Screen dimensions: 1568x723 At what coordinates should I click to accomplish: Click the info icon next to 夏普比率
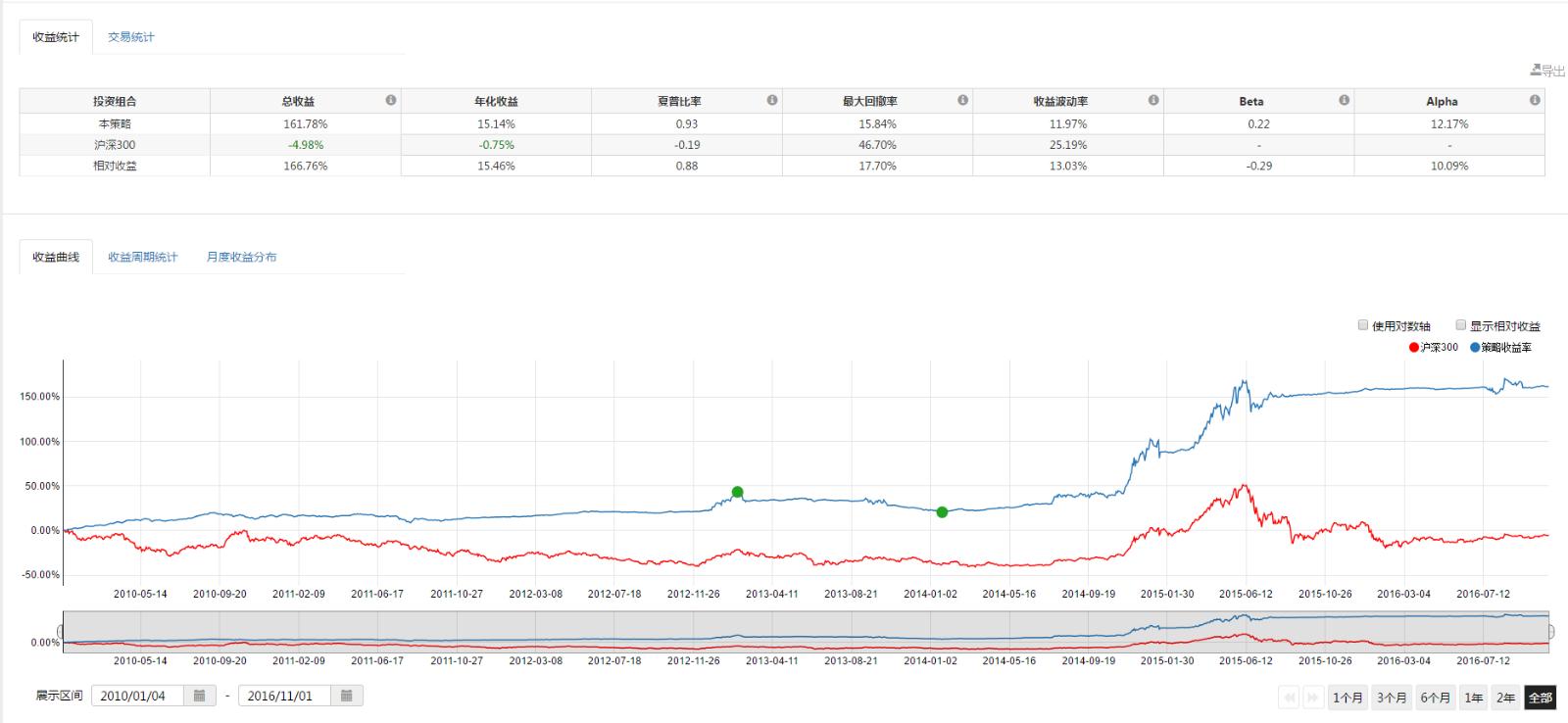click(x=772, y=100)
